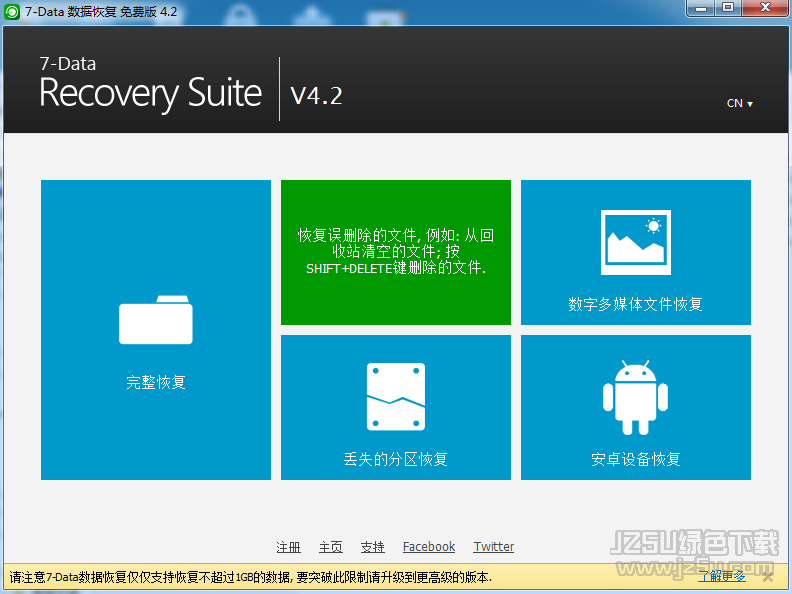Select the 丢失的分区恢复 label

click(395, 459)
